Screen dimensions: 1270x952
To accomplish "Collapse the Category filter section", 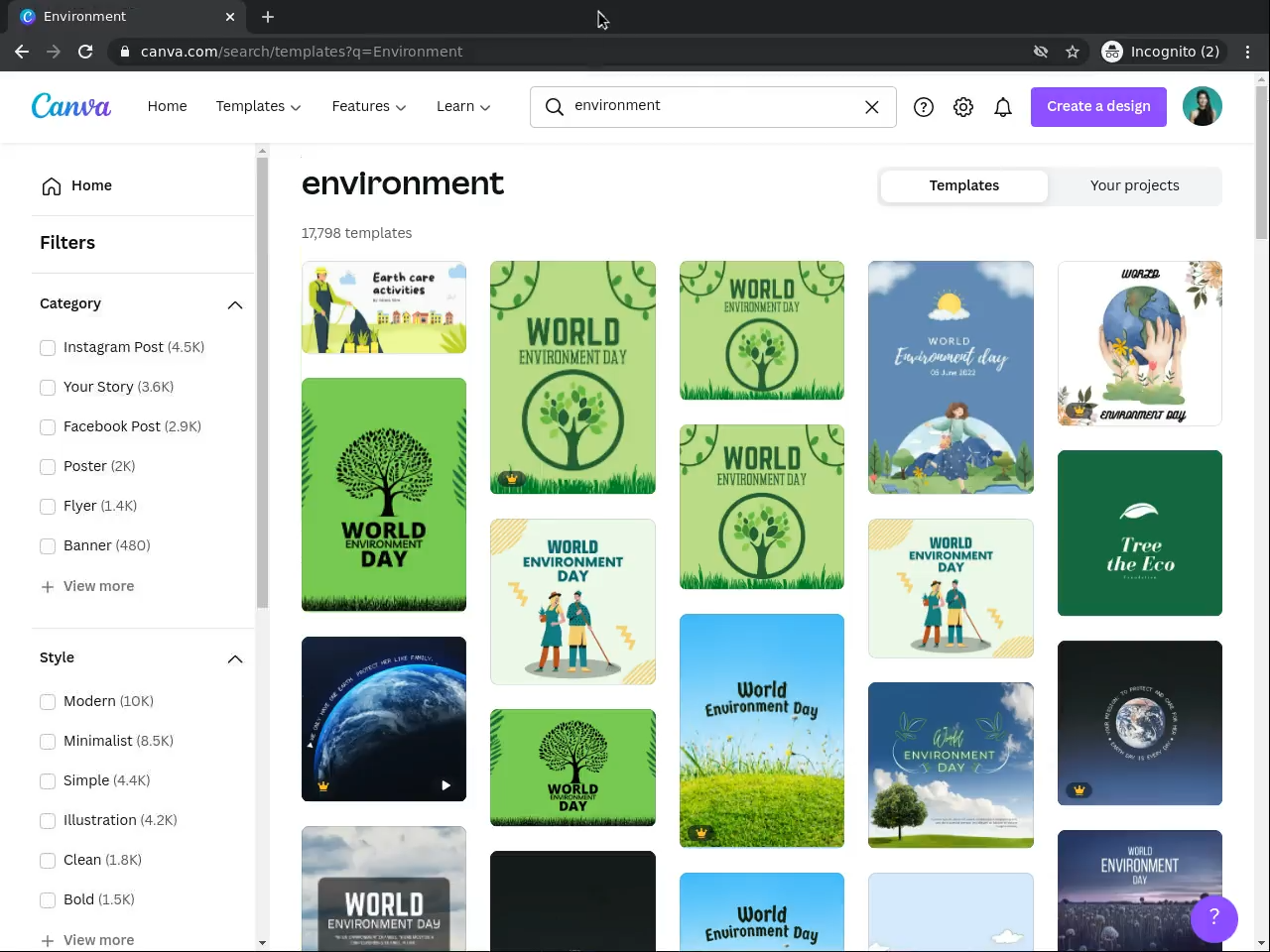I will click(x=234, y=304).
